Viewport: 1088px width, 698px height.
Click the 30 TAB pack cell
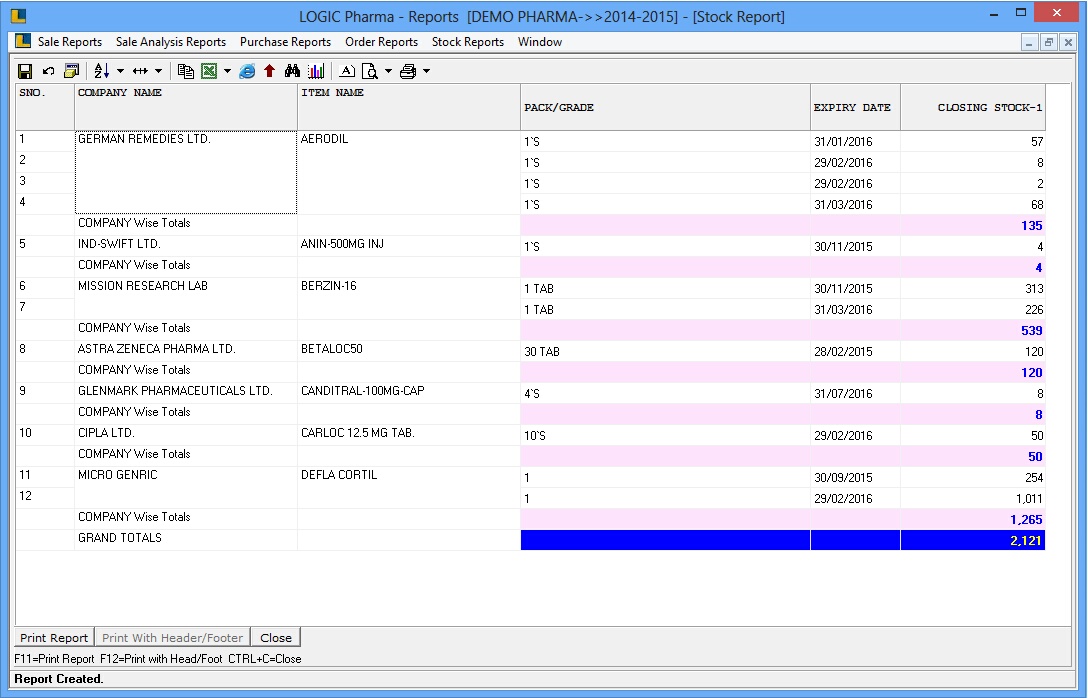tap(665, 352)
